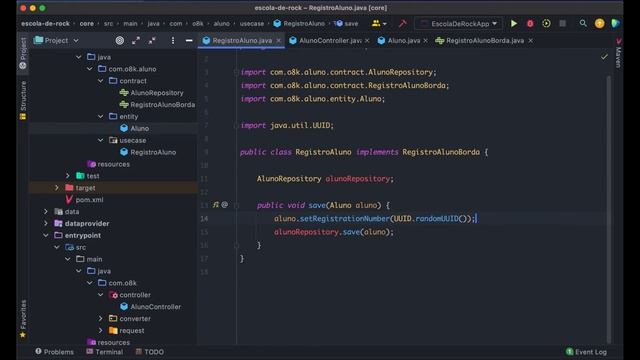Collapse the entity folder
The height and width of the screenshot is (360, 640).
coord(101,116)
